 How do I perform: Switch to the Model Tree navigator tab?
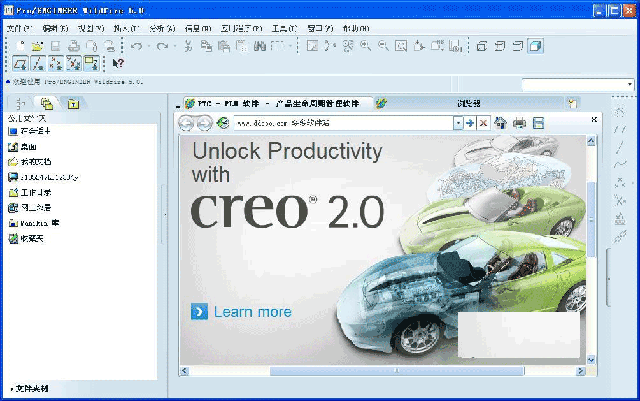point(20,103)
